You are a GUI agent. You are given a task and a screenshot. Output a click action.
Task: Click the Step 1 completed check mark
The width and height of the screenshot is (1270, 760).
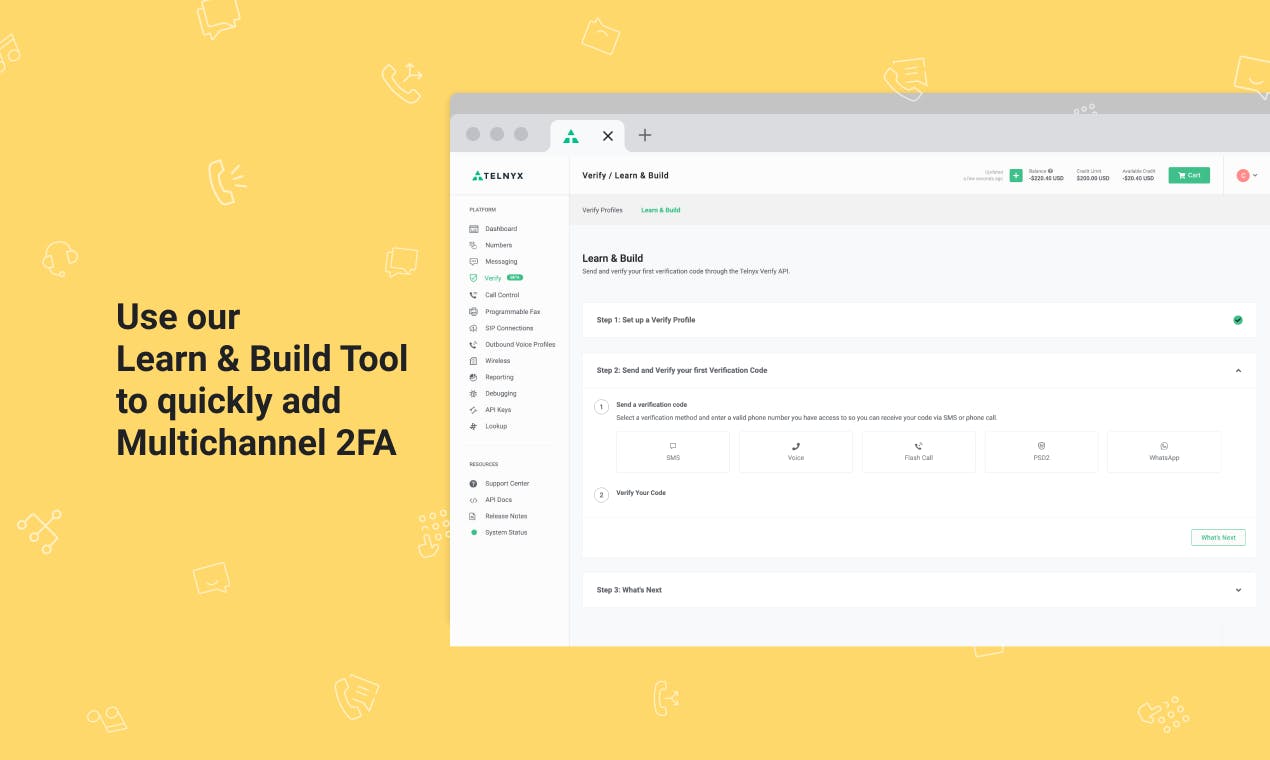point(1238,320)
